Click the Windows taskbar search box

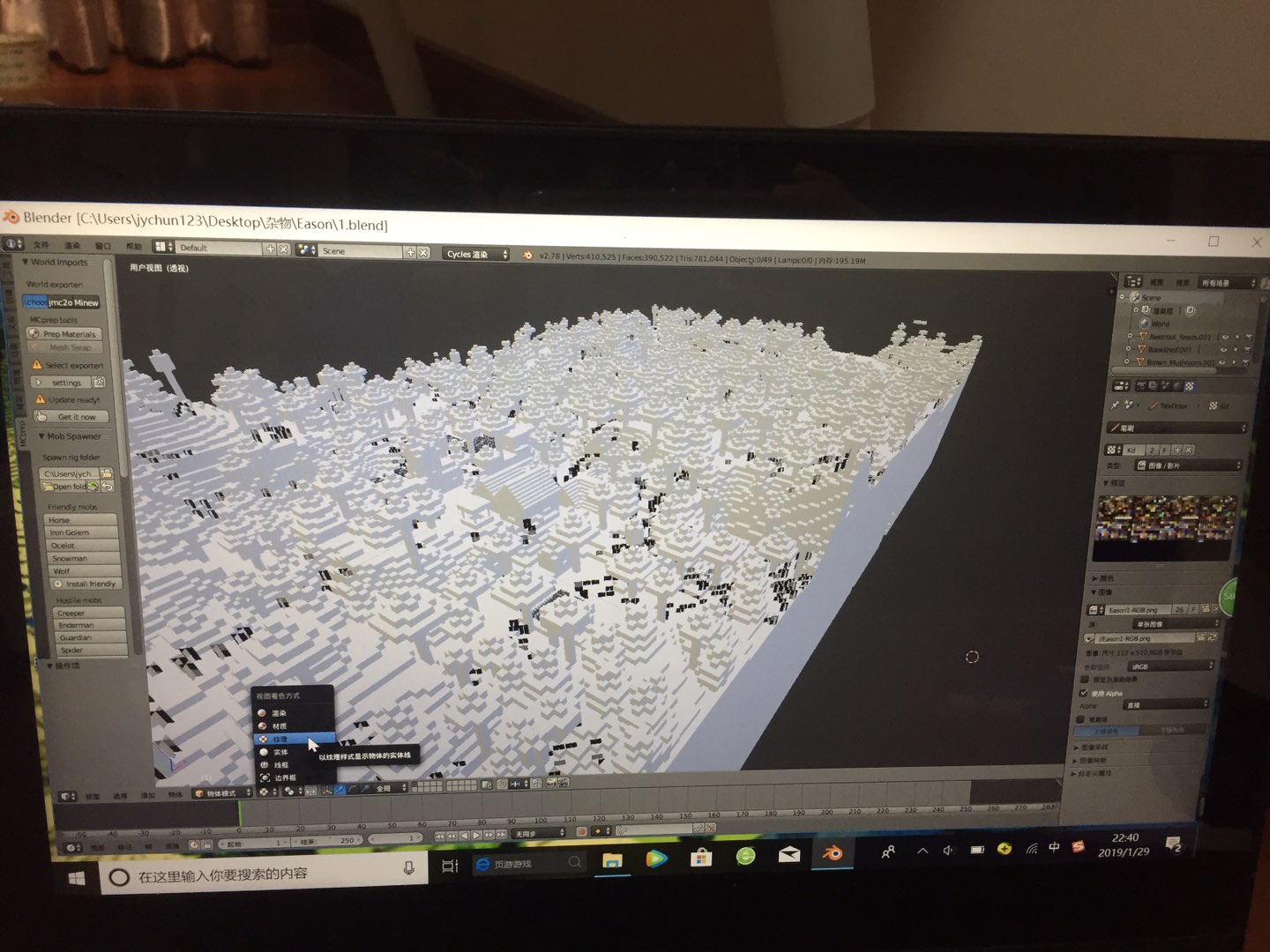pyautogui.click(x=263, y=874)
